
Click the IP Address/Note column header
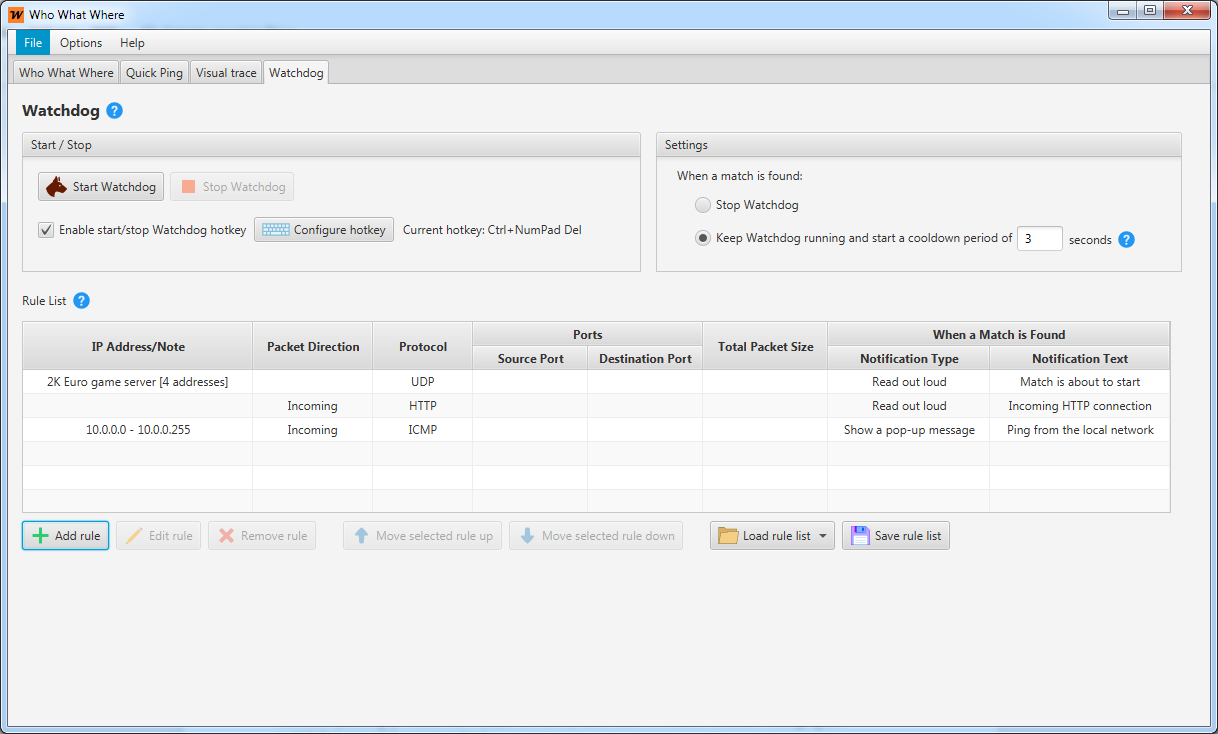tap(138, 347)
